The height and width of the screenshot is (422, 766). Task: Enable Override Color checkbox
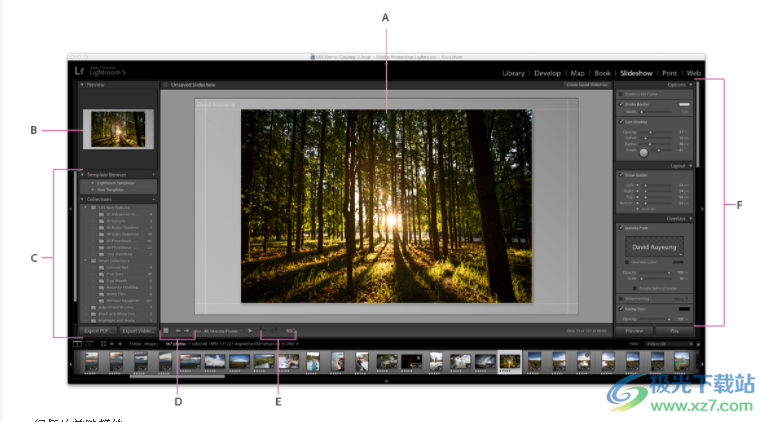[x=627, y=262]
